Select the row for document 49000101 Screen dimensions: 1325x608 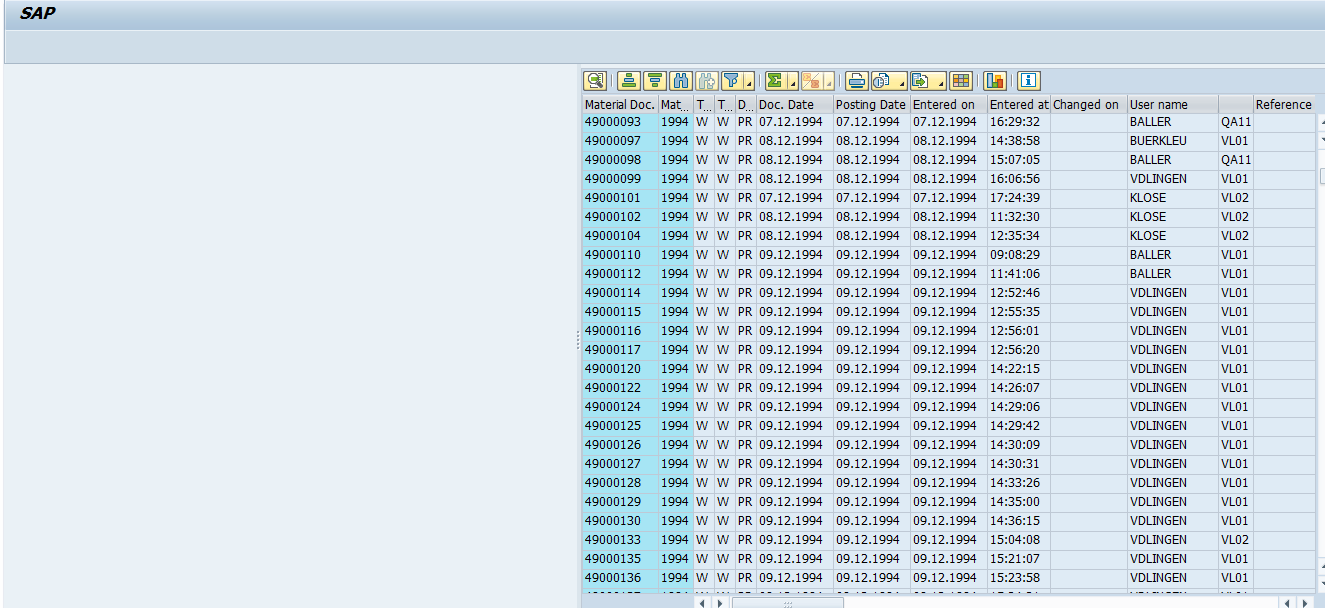click(x=613, y=198)
